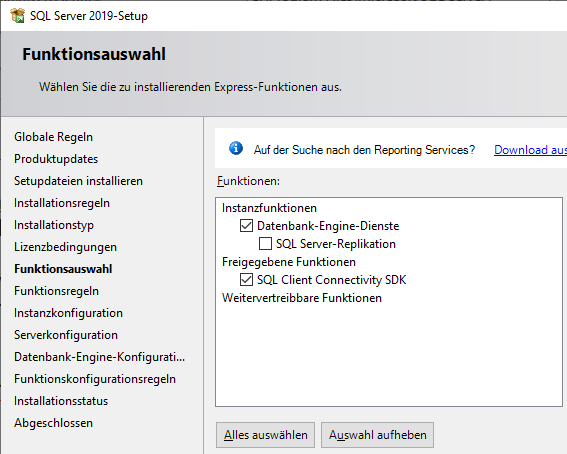Screen dimensions: 567x454
Task: Open the Download link for Reporting Services
Action: pos(530,150)
